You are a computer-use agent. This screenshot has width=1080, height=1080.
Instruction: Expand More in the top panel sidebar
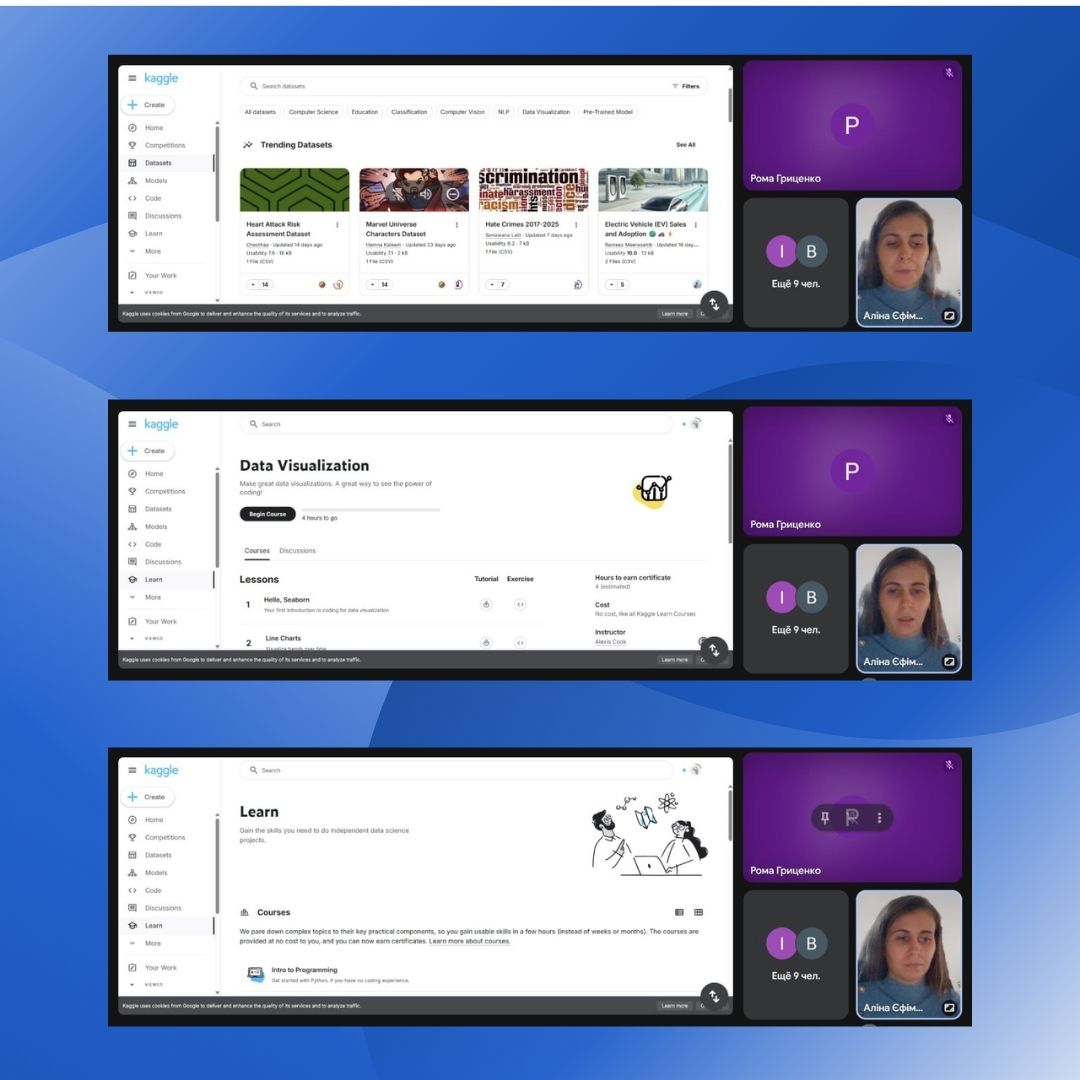coord(153,251)
